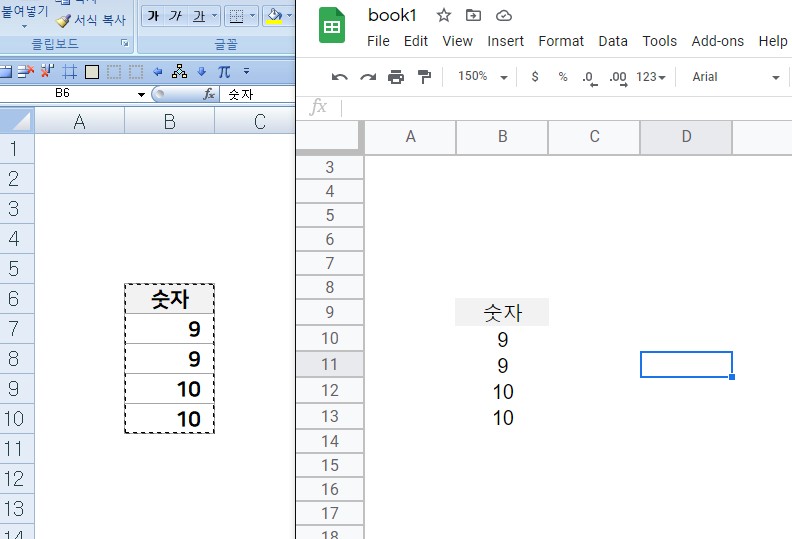Click document title book1

click(392, 16)
